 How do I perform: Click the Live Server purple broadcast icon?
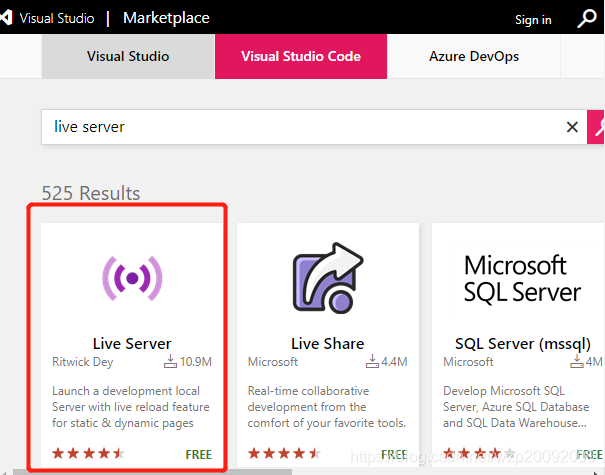pyautogui.click(x=132, y=278)
